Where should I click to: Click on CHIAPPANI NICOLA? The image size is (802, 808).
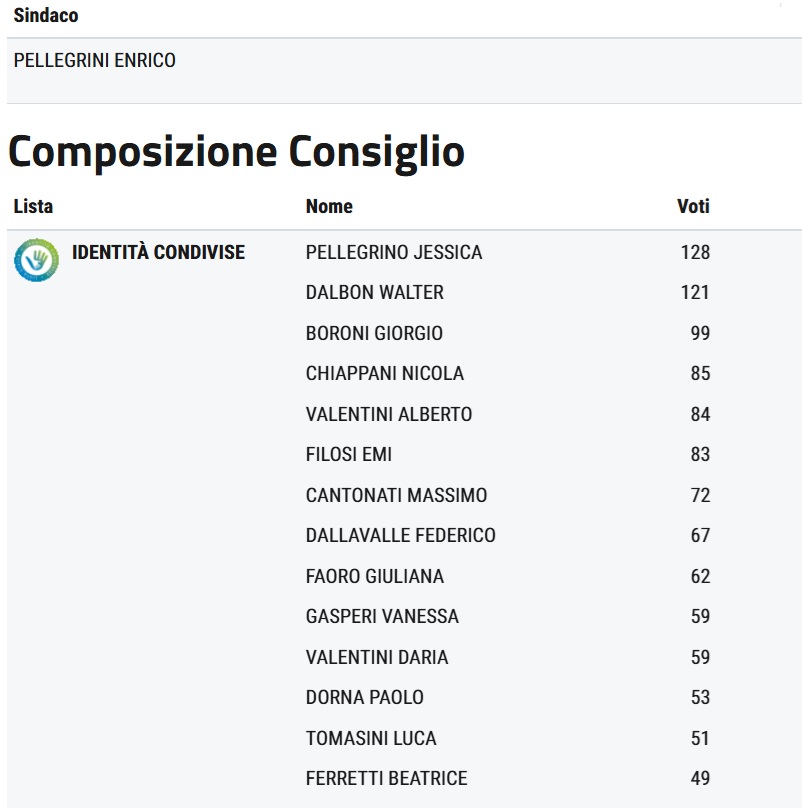[x=385, y=374]
